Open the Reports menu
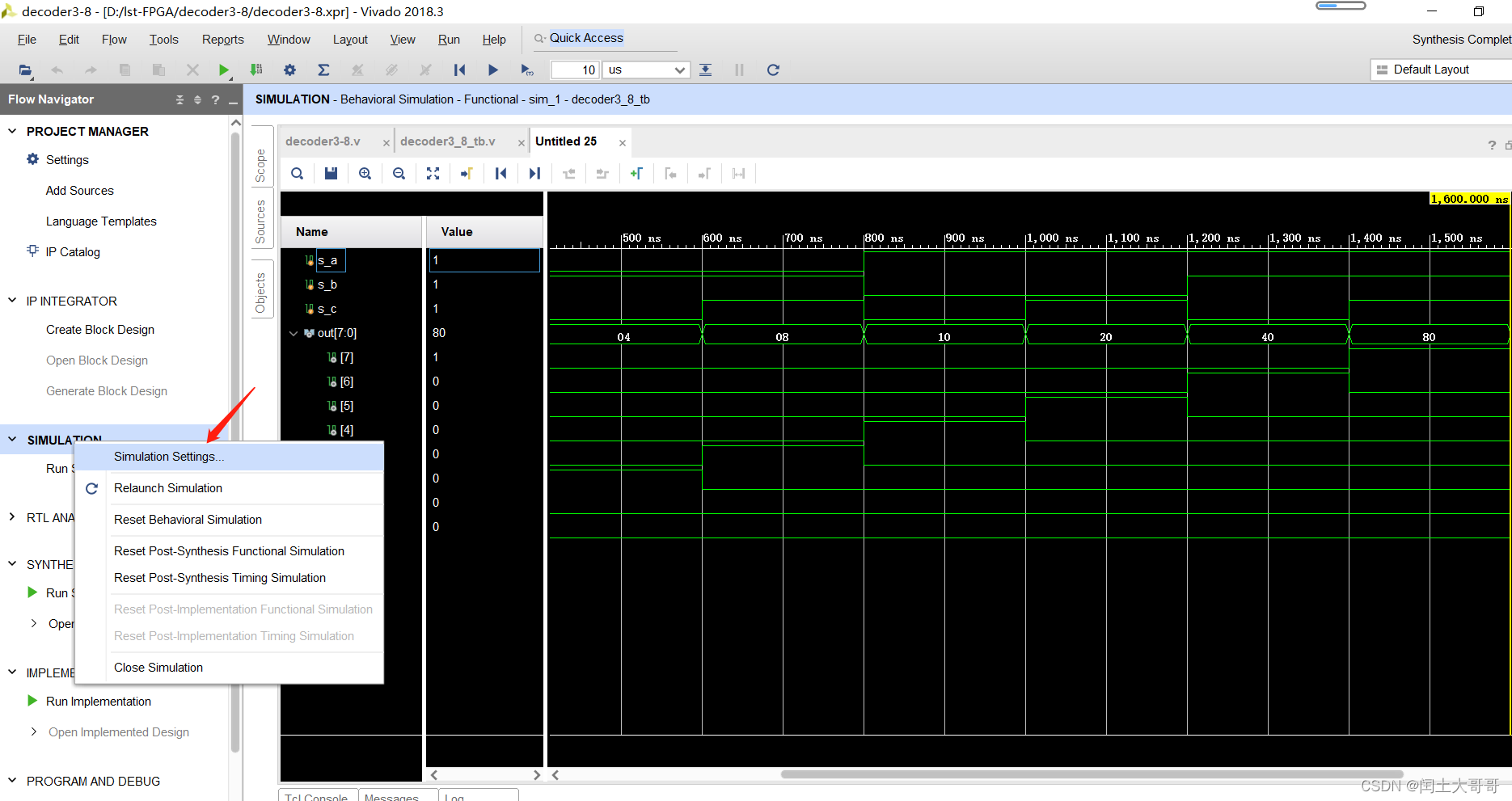Screen dimensions: 1512x801 [223, 40]
